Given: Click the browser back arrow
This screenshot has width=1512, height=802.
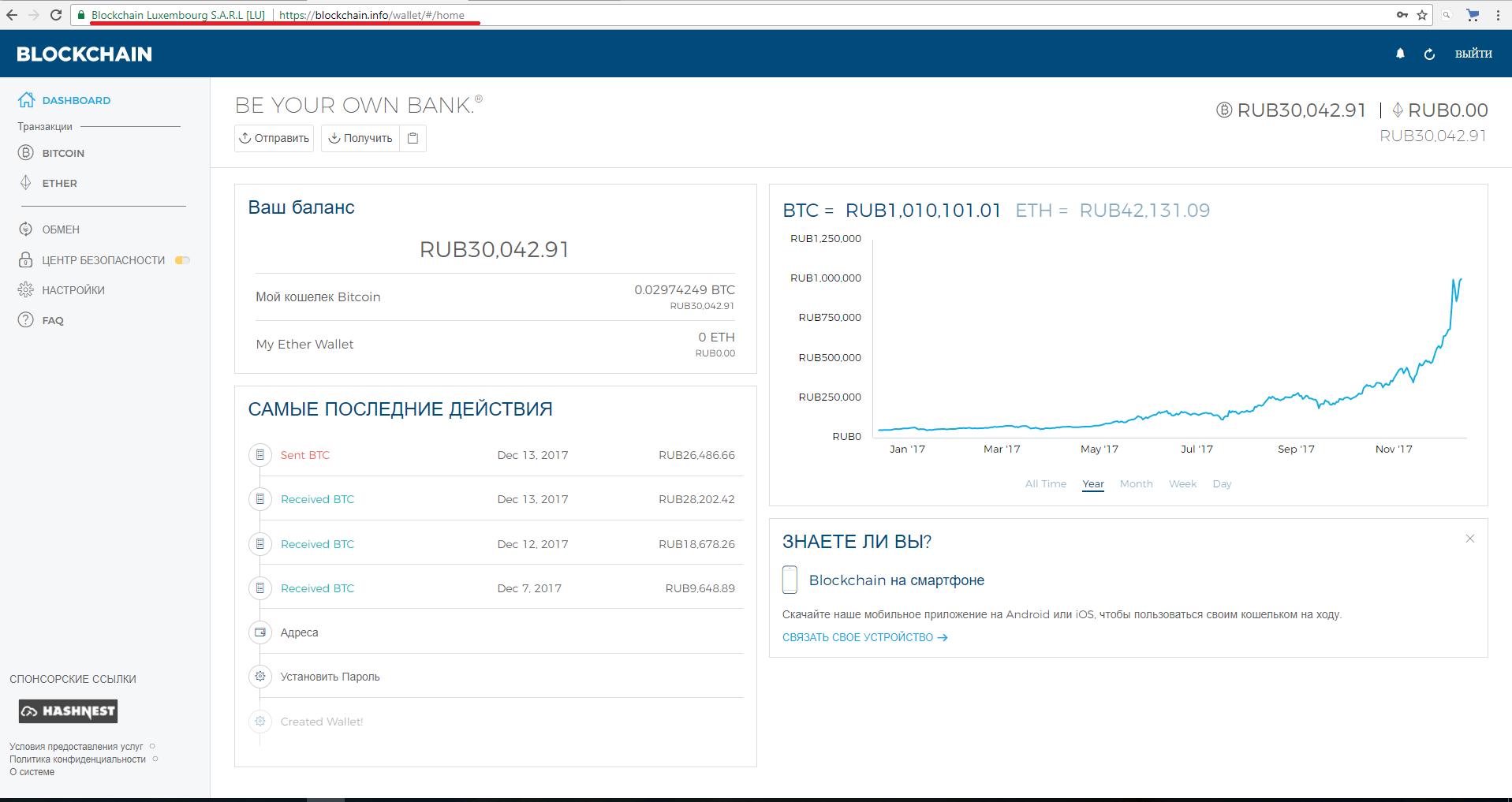Looking at the screenshot, I should [11, 15].
